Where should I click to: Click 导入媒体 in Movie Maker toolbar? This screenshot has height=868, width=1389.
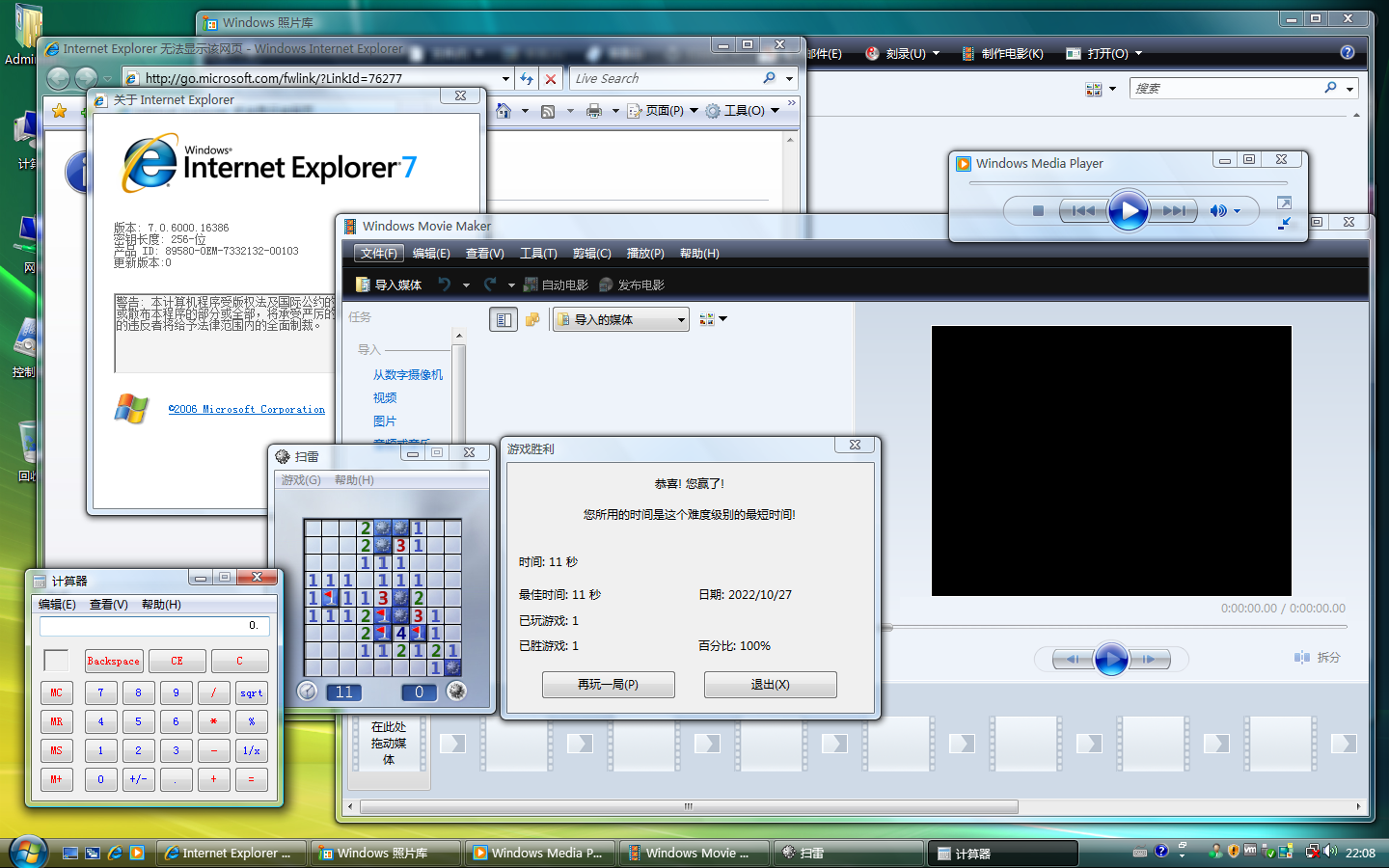tap(389, 285)
